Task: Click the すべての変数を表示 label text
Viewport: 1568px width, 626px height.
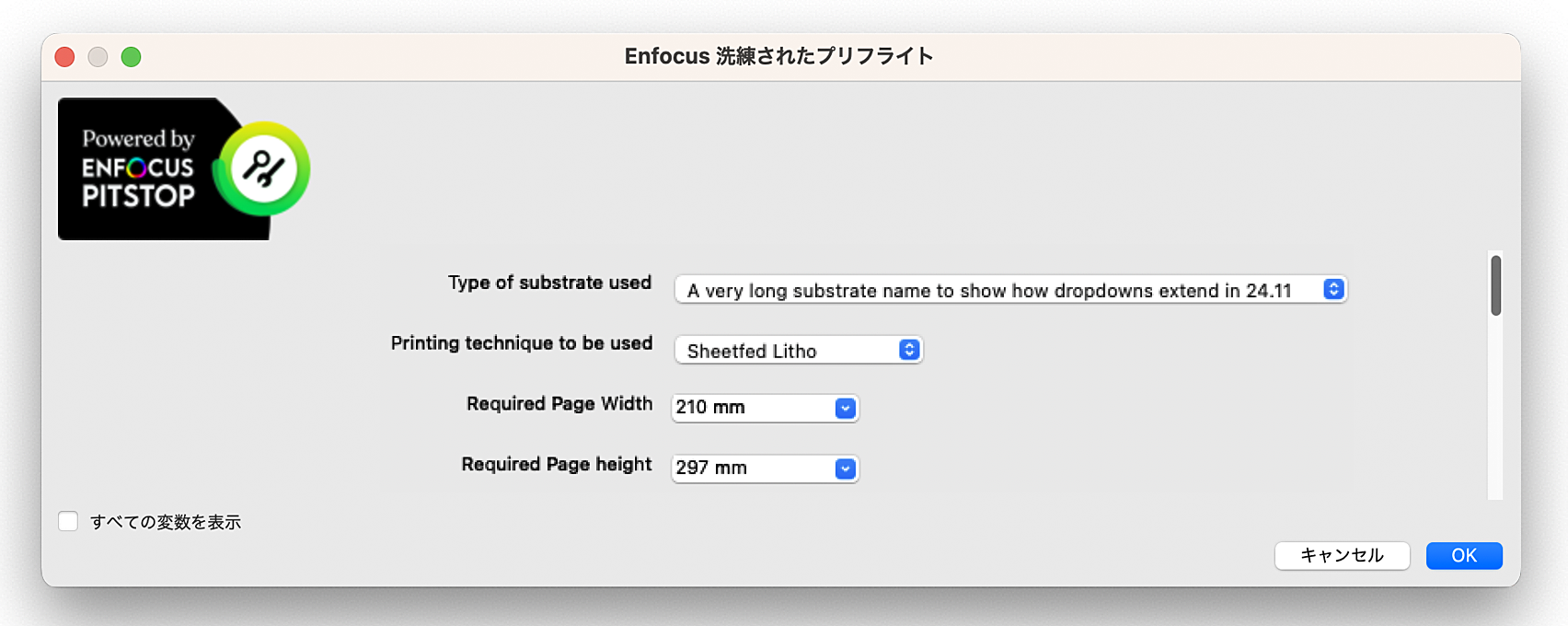Action: [166, 522]
